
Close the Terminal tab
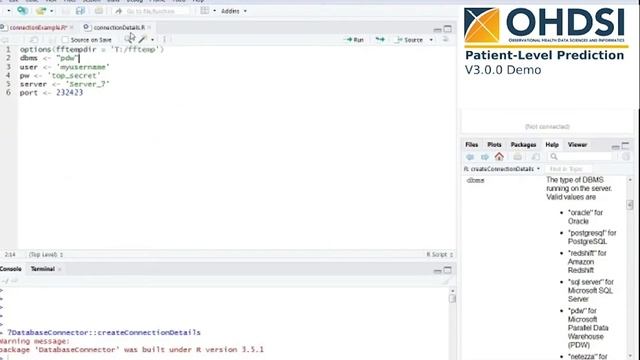[60, 269]
